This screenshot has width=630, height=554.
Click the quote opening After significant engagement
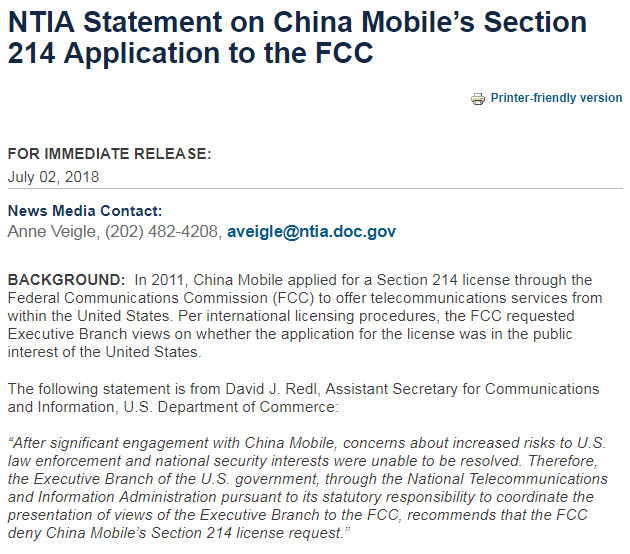coord(108,443)
